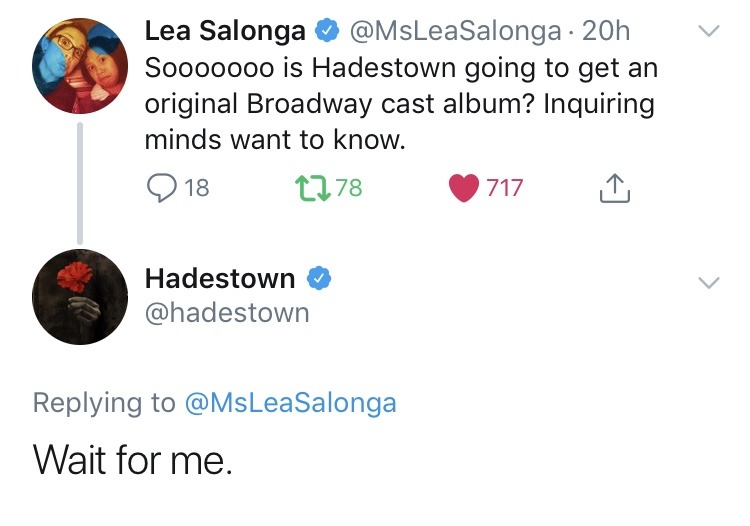Click the reply speech bubble icon
This screenshot has width=750, height=526.
pos(160,187)
